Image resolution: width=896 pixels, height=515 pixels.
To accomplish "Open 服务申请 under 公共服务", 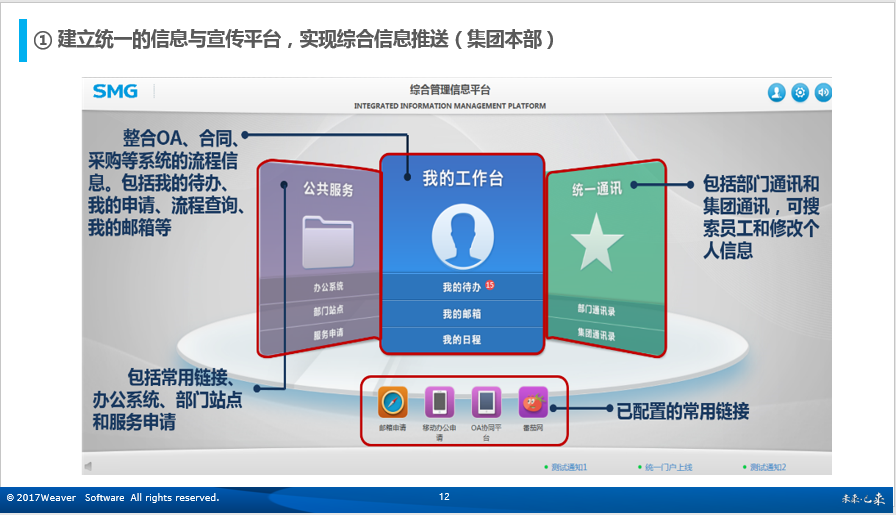I will click(x=328, y=334).
